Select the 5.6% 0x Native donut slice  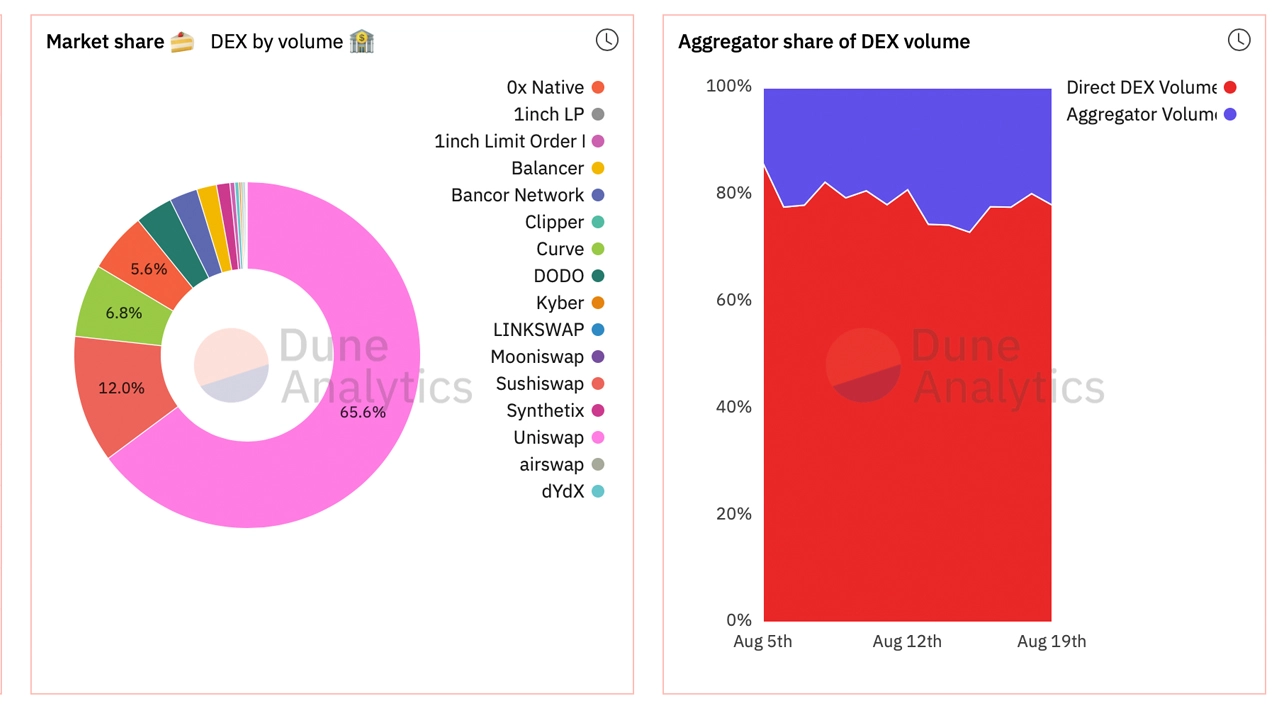[148, 268]
